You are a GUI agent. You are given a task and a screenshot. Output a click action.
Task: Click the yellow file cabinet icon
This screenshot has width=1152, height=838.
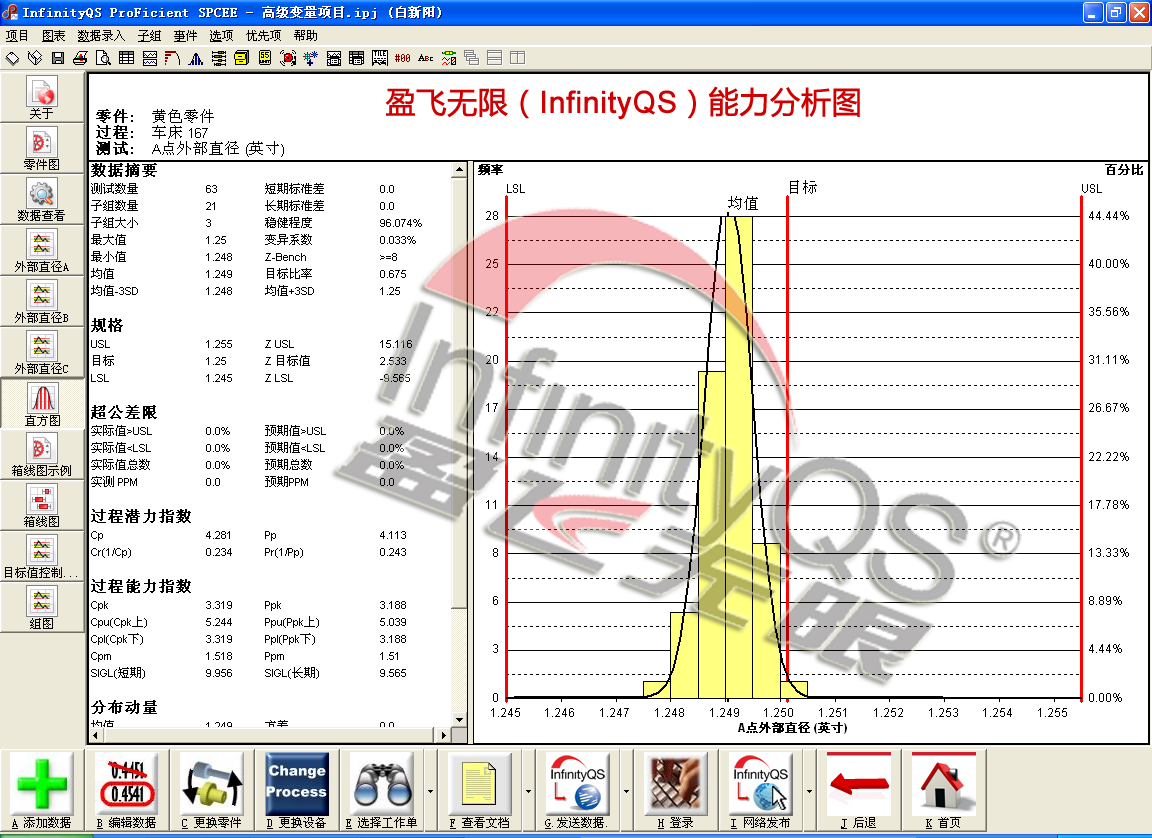click(x=242, y=58)
